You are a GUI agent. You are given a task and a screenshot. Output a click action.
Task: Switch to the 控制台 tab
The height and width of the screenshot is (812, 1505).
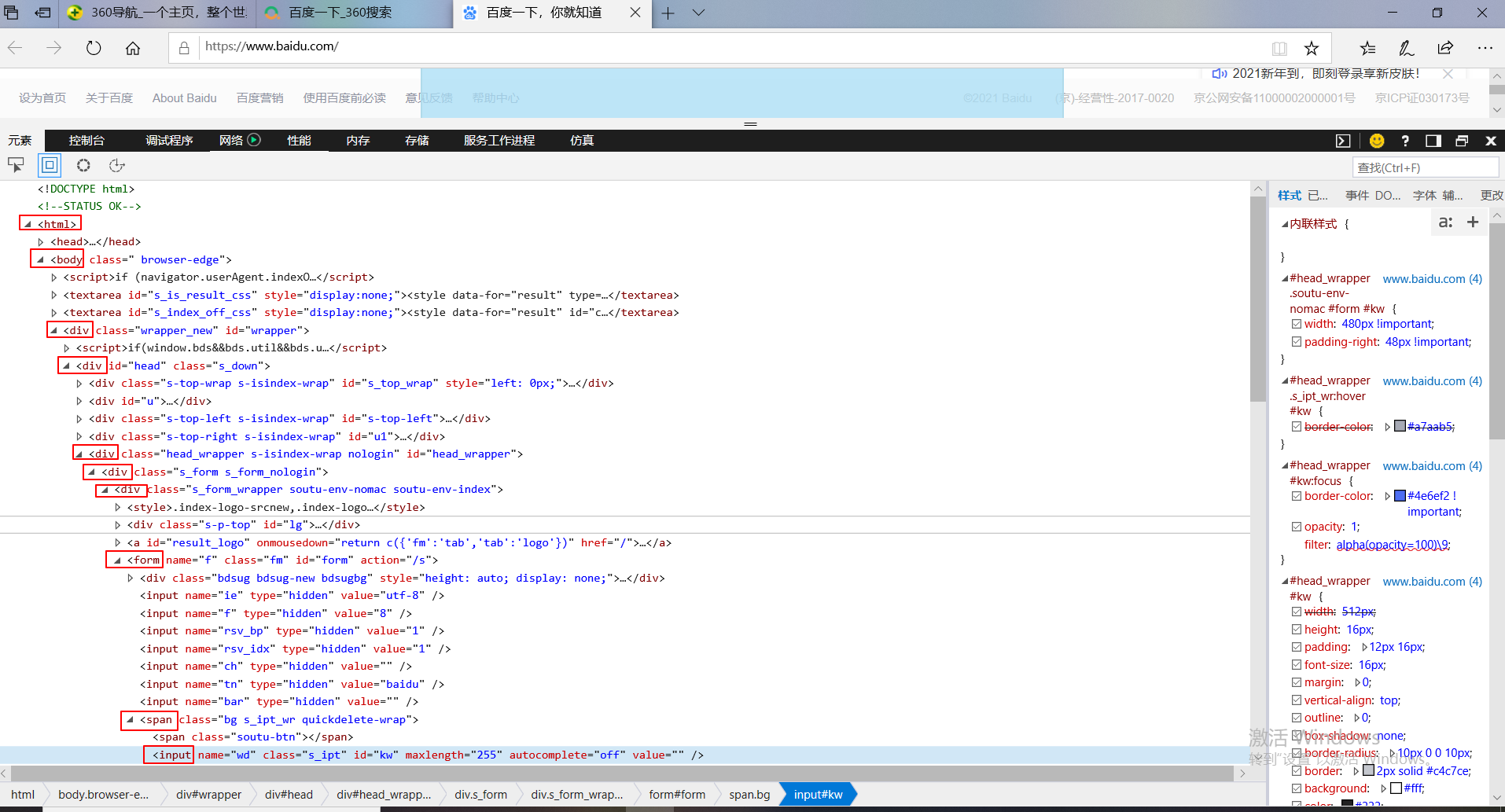86,141
